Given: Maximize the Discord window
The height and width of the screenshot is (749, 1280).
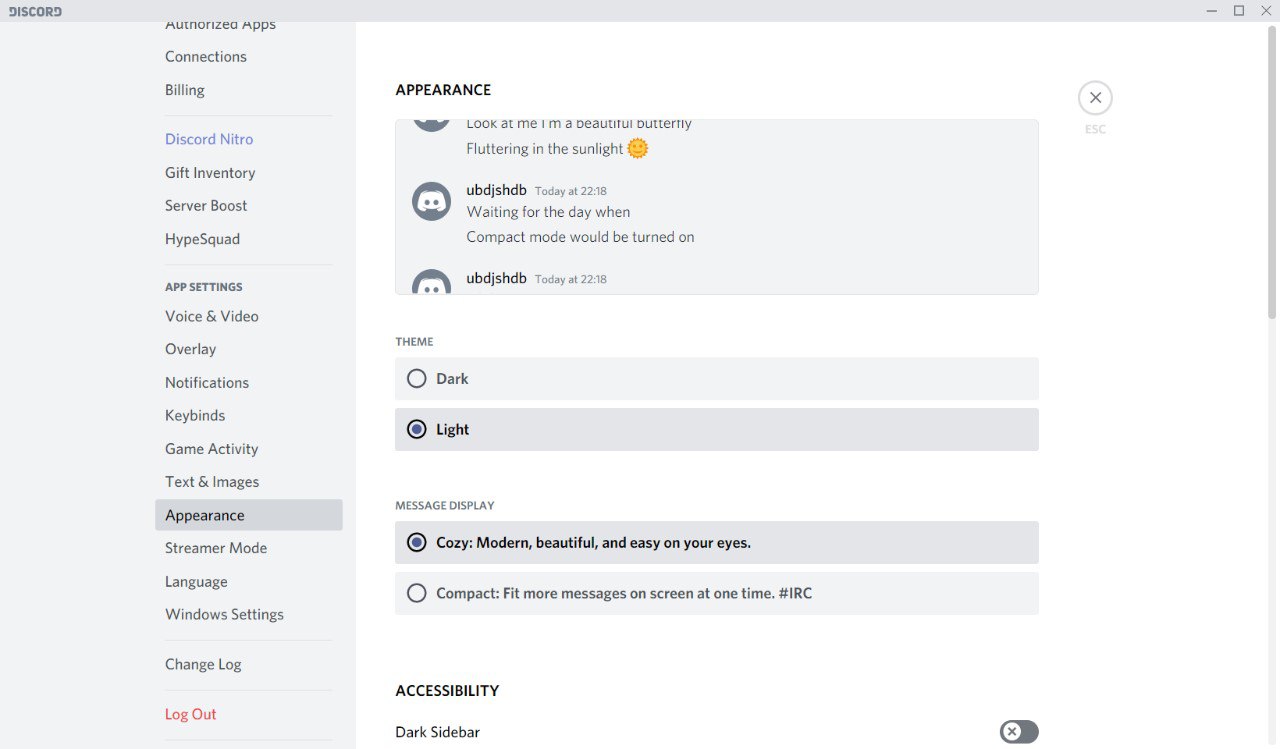Looking at the screenshot, I should tap(1239, 11).
